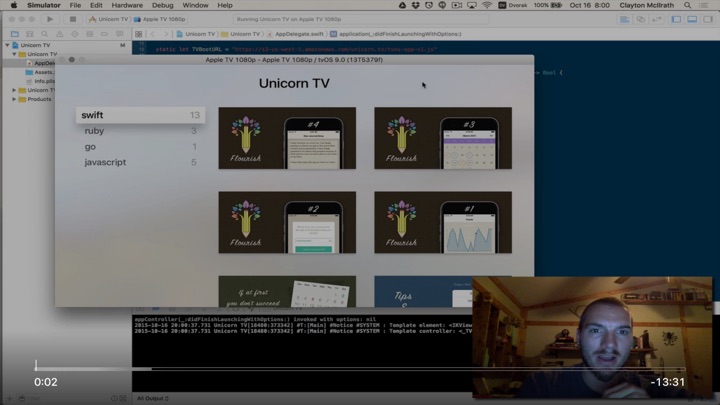Click the video progress bar
Image resolution: width=720 pixels, height=405 pixels.
click(360, 368)
